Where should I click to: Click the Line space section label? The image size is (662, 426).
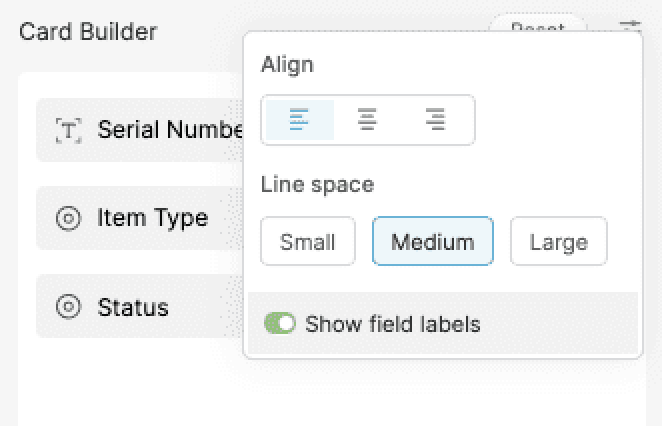(317, 185)
